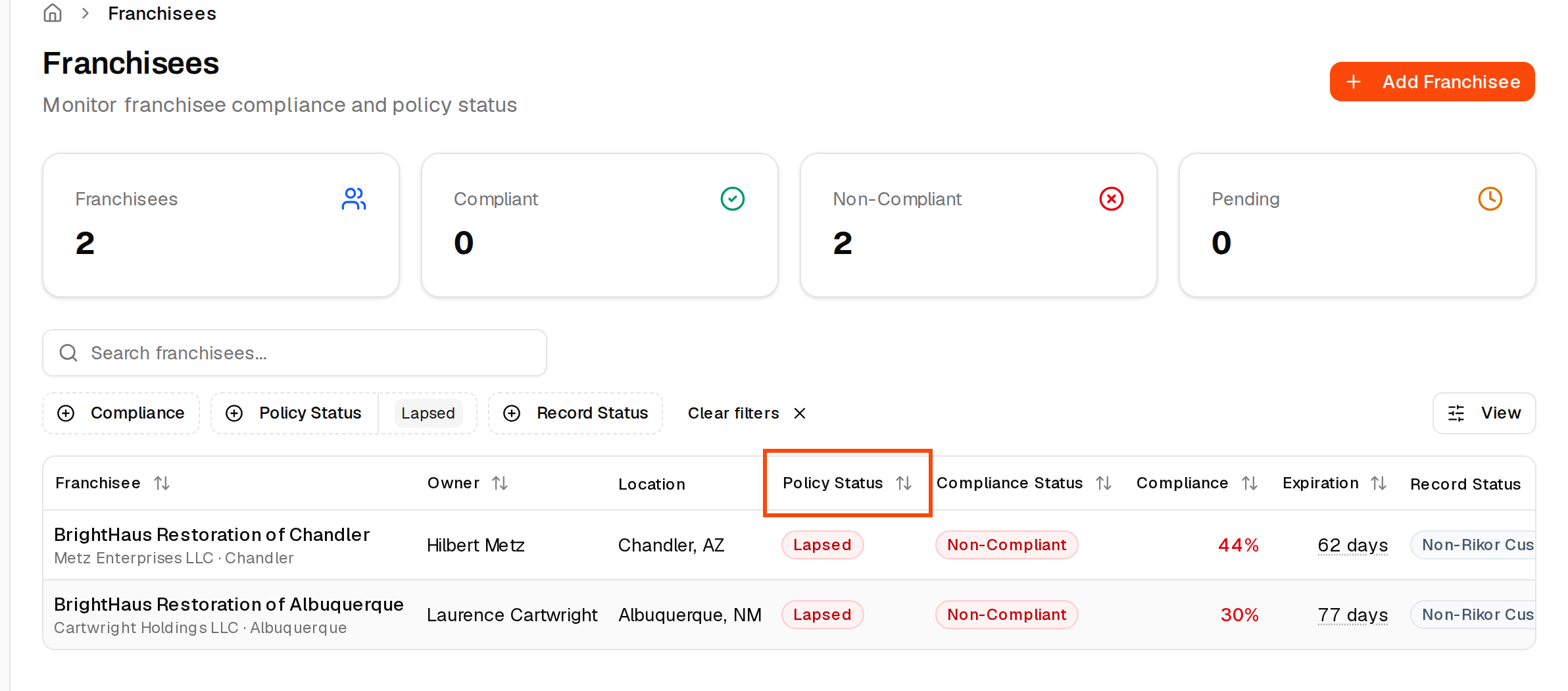Click the magnifier icon in search box
This screenshot has width=1568, height=691.
tap(68, 353)
